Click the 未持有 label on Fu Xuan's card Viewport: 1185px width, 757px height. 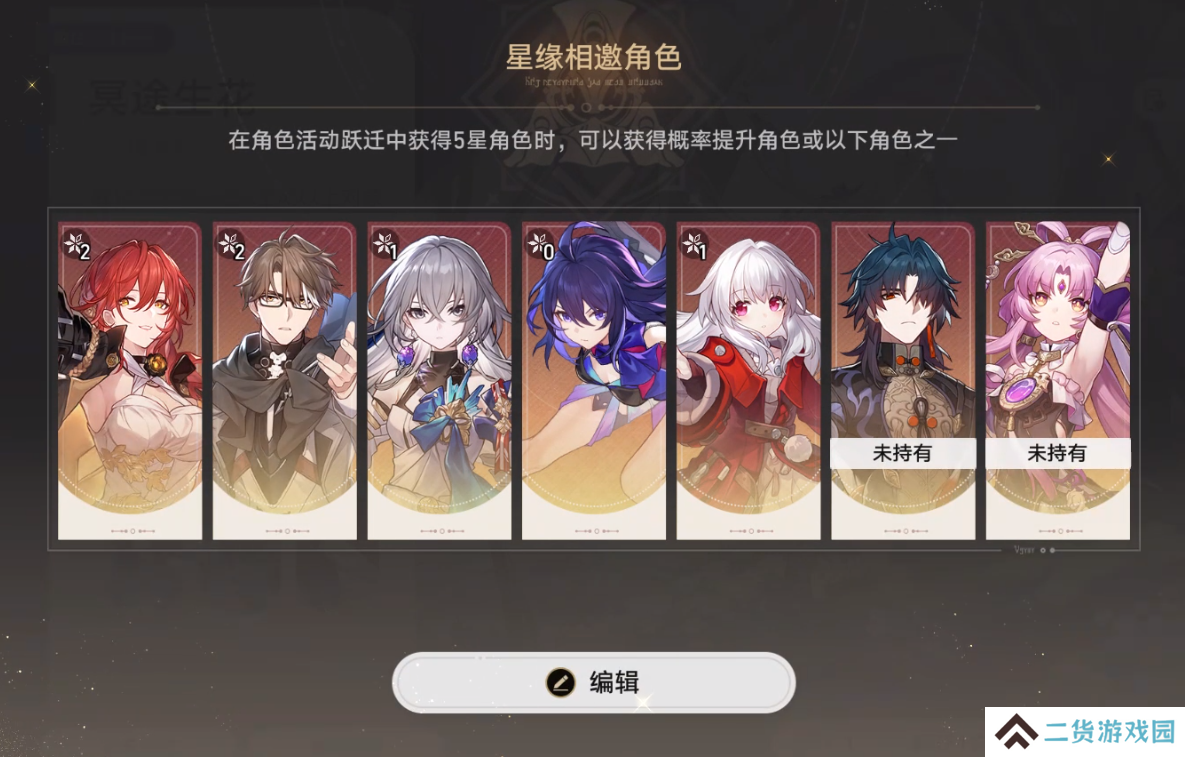(x=1058, y=453)
